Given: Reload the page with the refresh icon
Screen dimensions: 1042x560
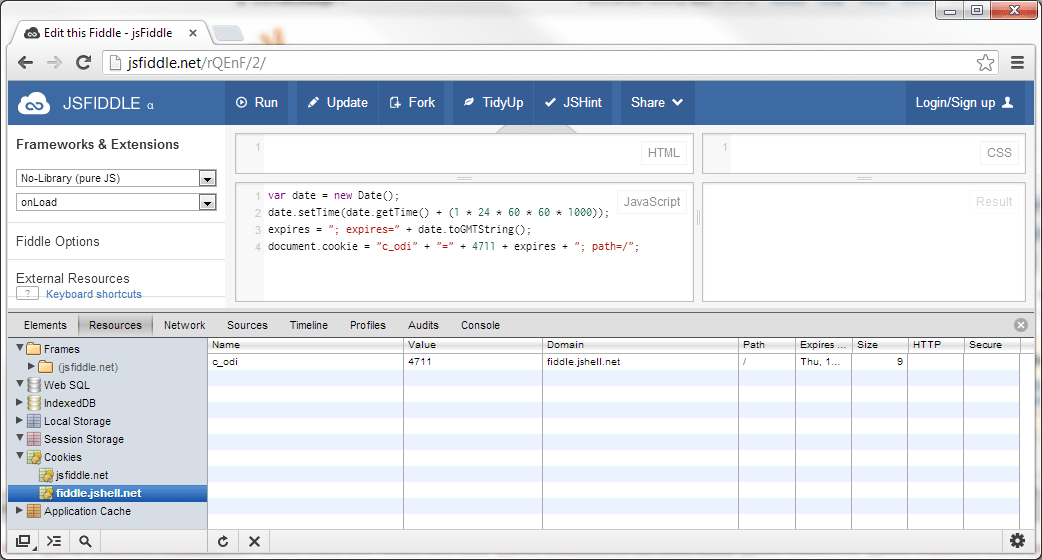Looking at the screenshot, I should (x=84, y=62).
